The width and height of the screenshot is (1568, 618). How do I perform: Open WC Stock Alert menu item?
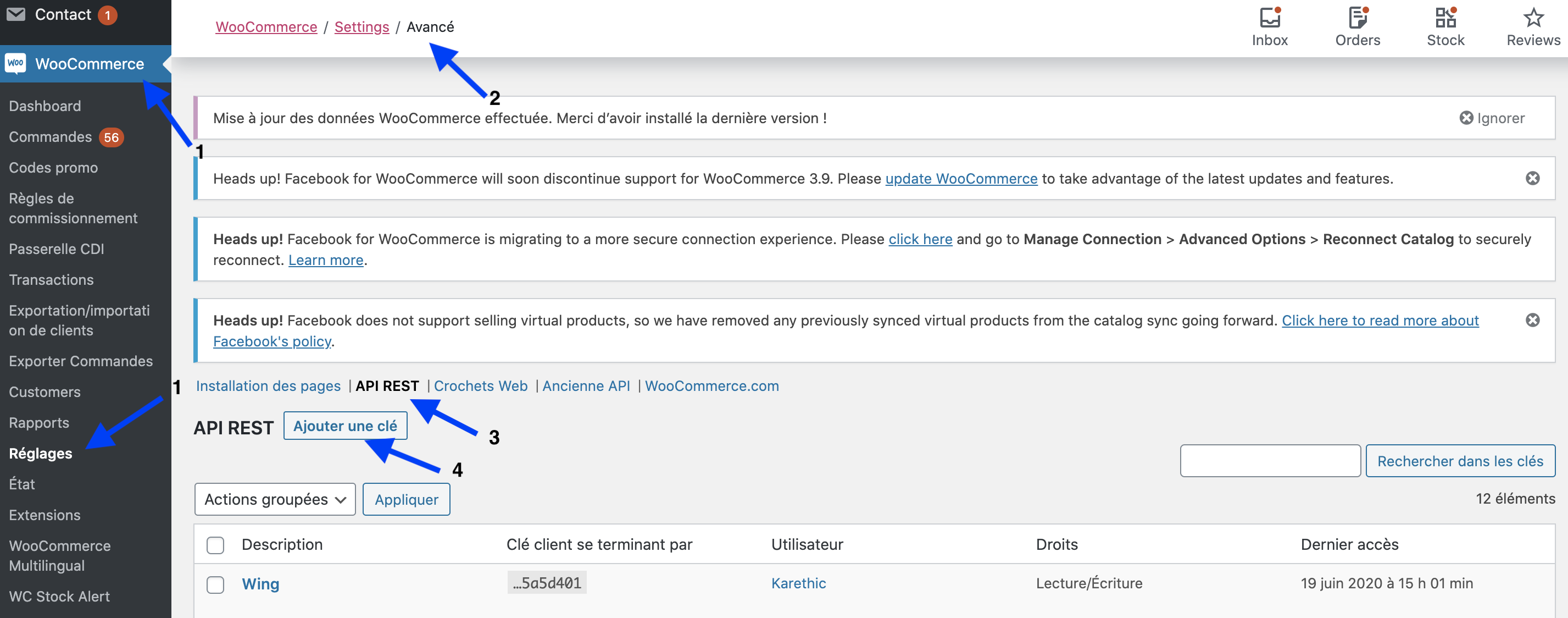[59, 596]
